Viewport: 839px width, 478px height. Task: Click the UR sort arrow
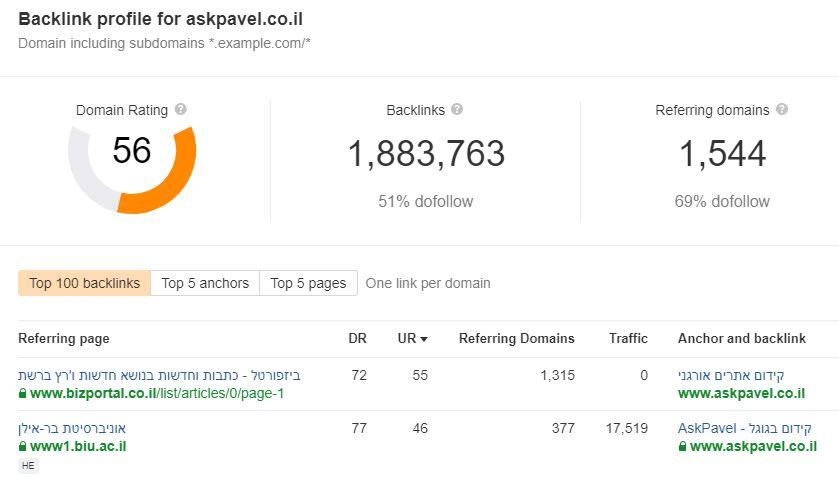424,339
